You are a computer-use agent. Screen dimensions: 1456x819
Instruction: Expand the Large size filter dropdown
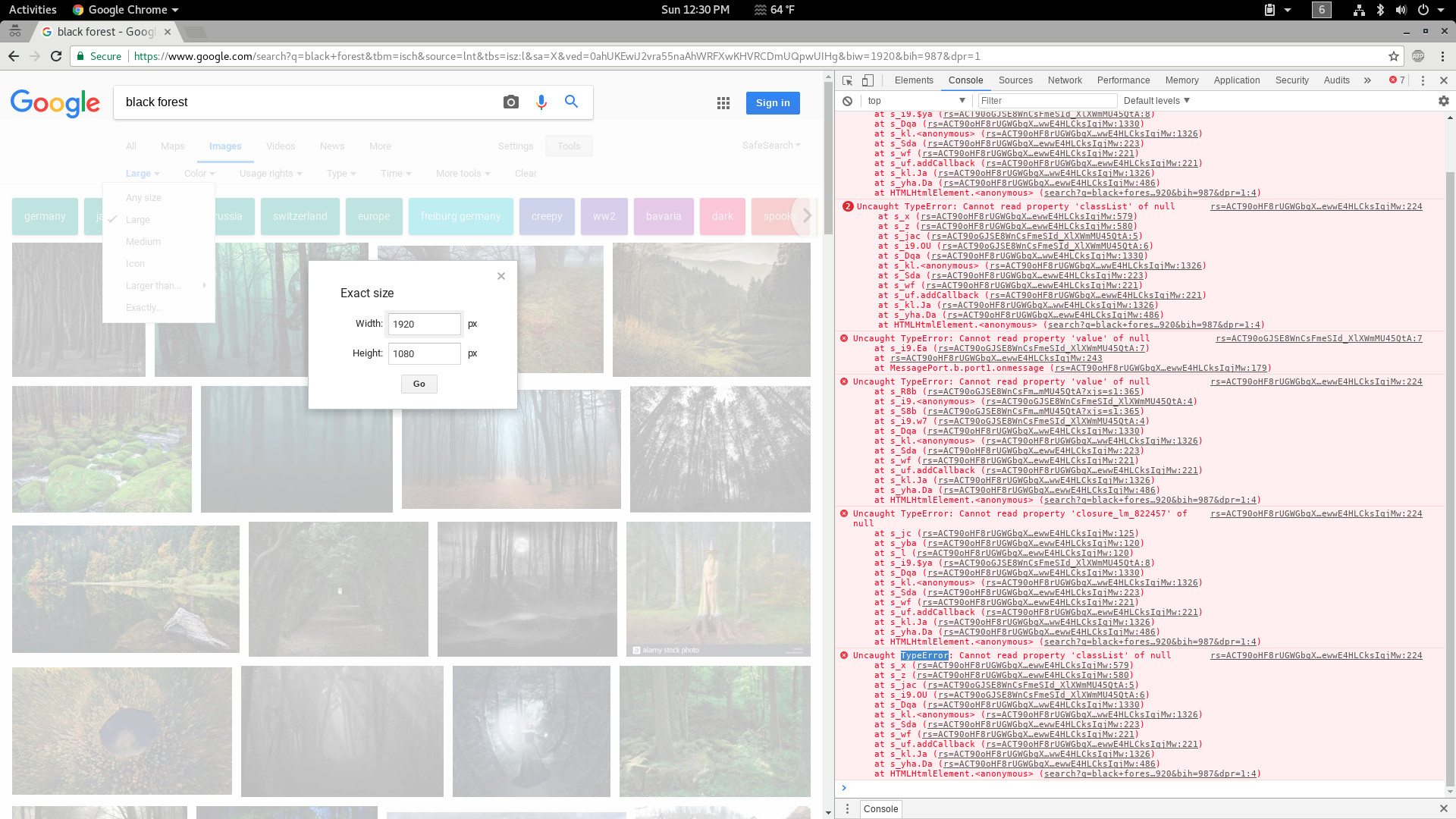[143, 174]
